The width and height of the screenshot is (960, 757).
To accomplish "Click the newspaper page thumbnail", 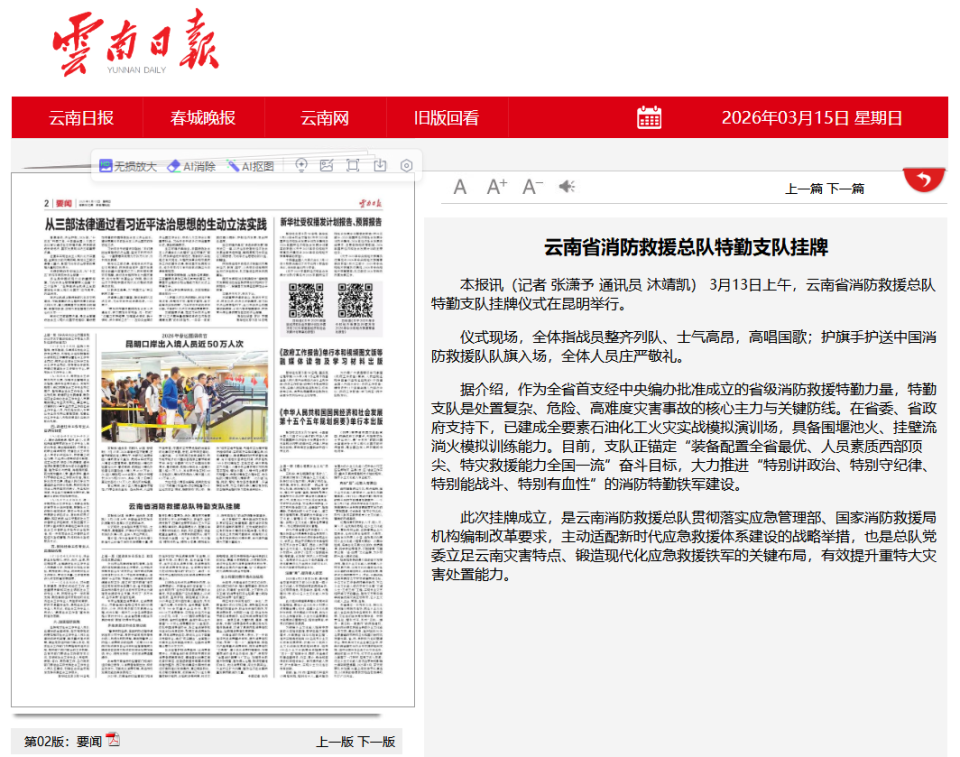I will click(213, 450).
